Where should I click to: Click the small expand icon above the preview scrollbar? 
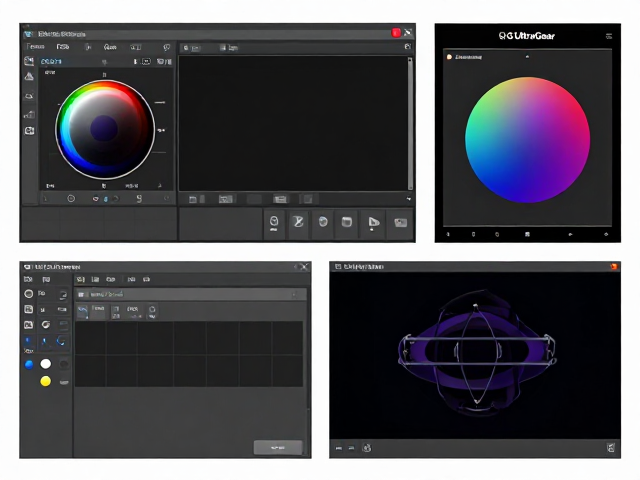[x=407, y=47]
